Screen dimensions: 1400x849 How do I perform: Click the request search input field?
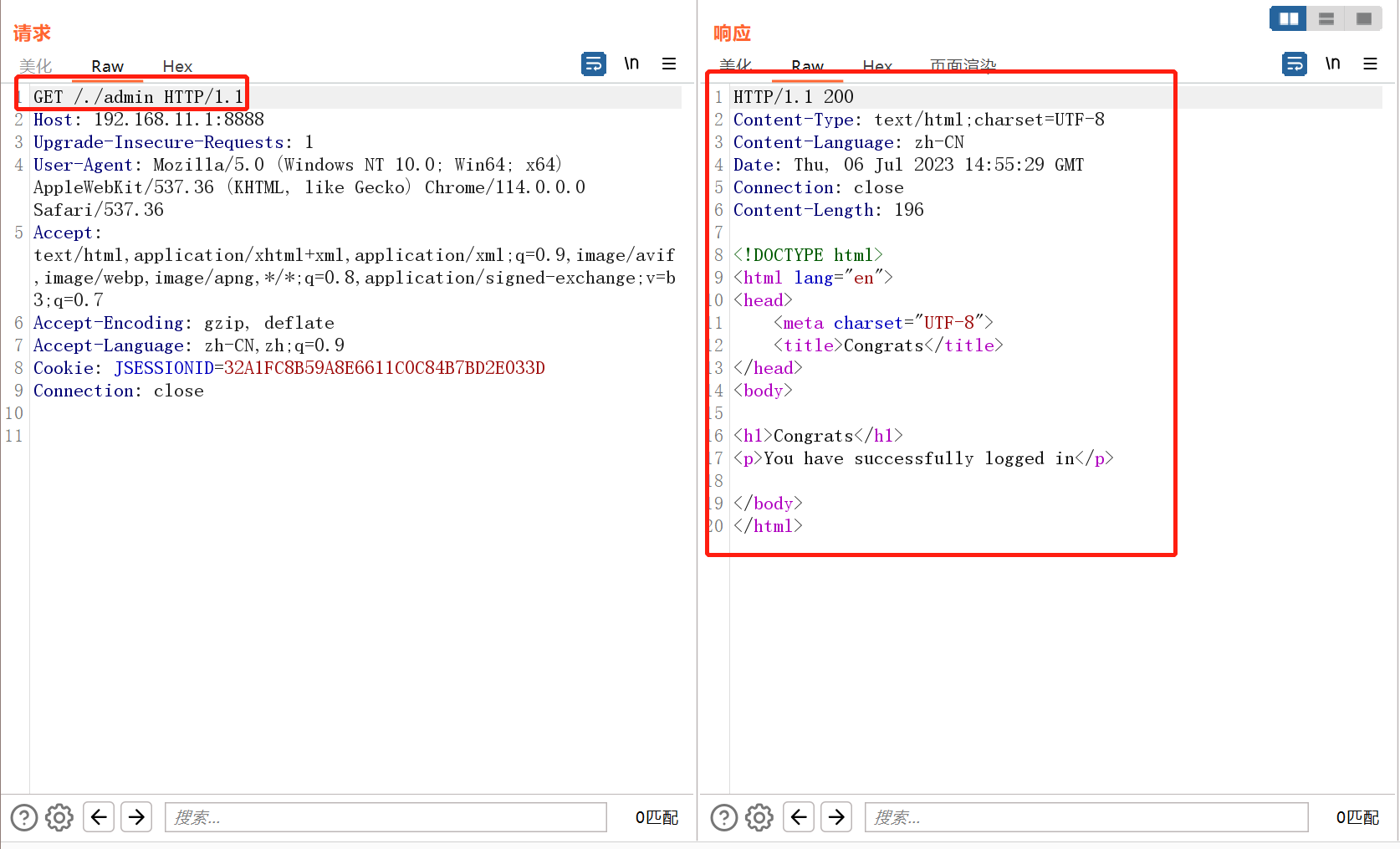[386, 817]
